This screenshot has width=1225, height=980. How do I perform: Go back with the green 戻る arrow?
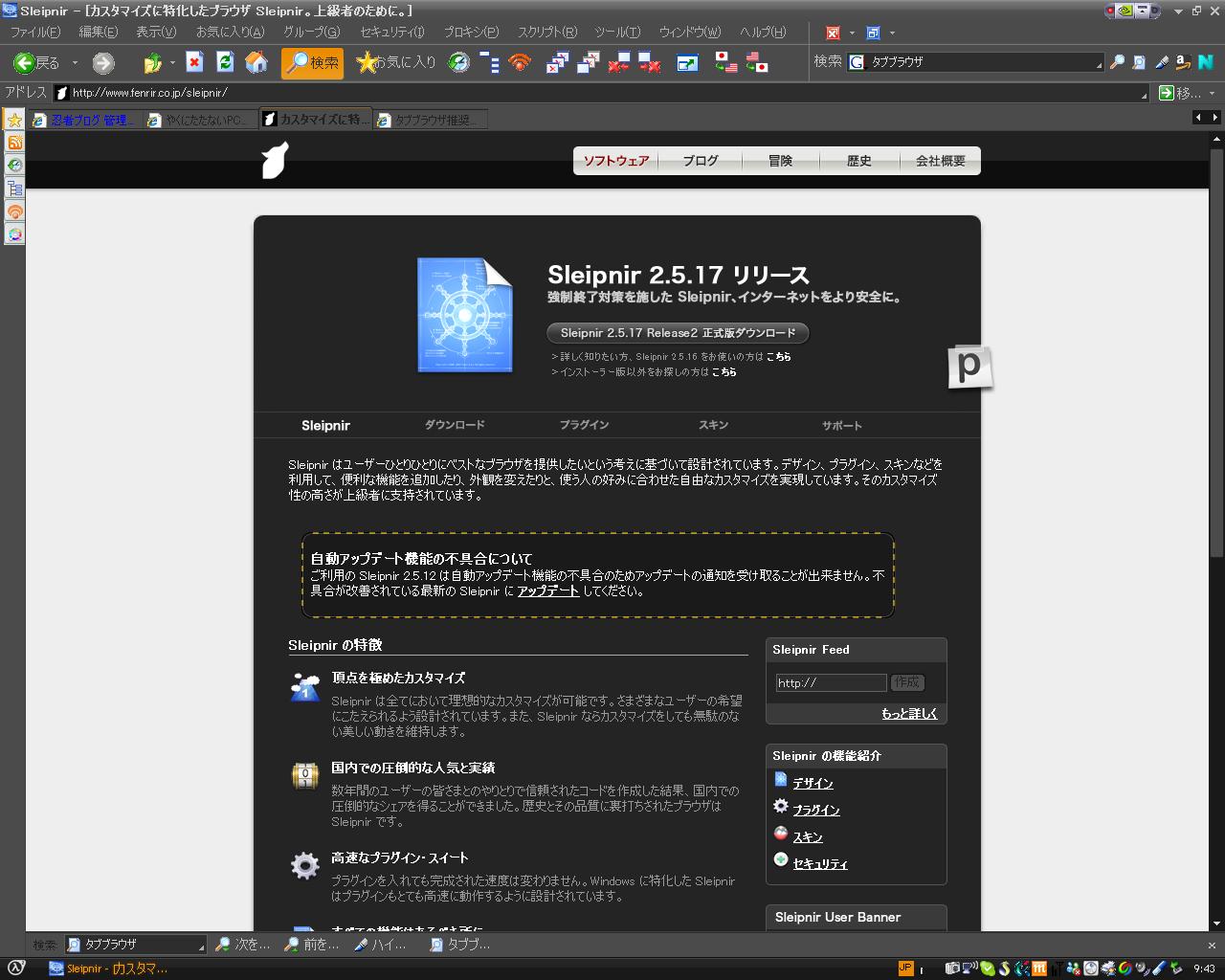coord(36,63)
